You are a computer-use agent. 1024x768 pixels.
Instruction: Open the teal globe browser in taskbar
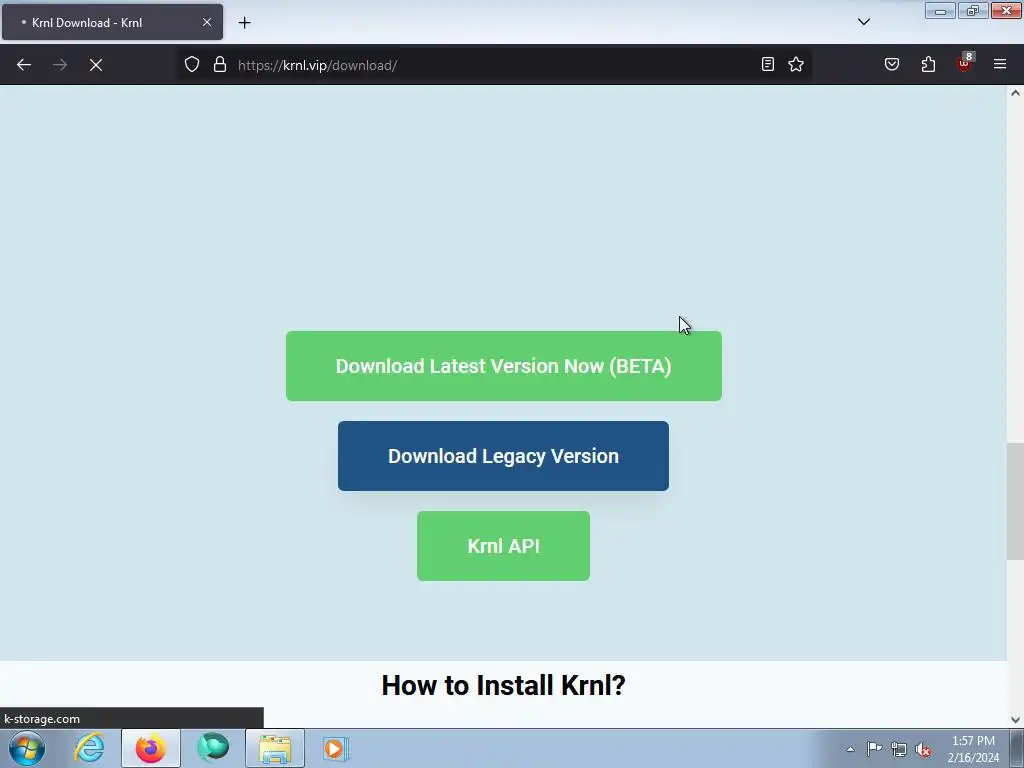(213, 748)
